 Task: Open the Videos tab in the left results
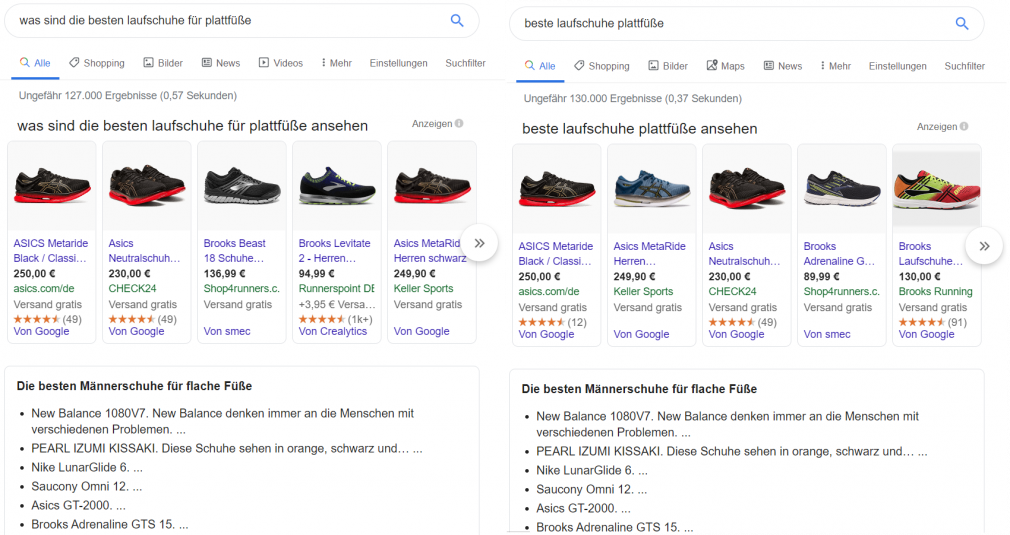pos(281,63)
